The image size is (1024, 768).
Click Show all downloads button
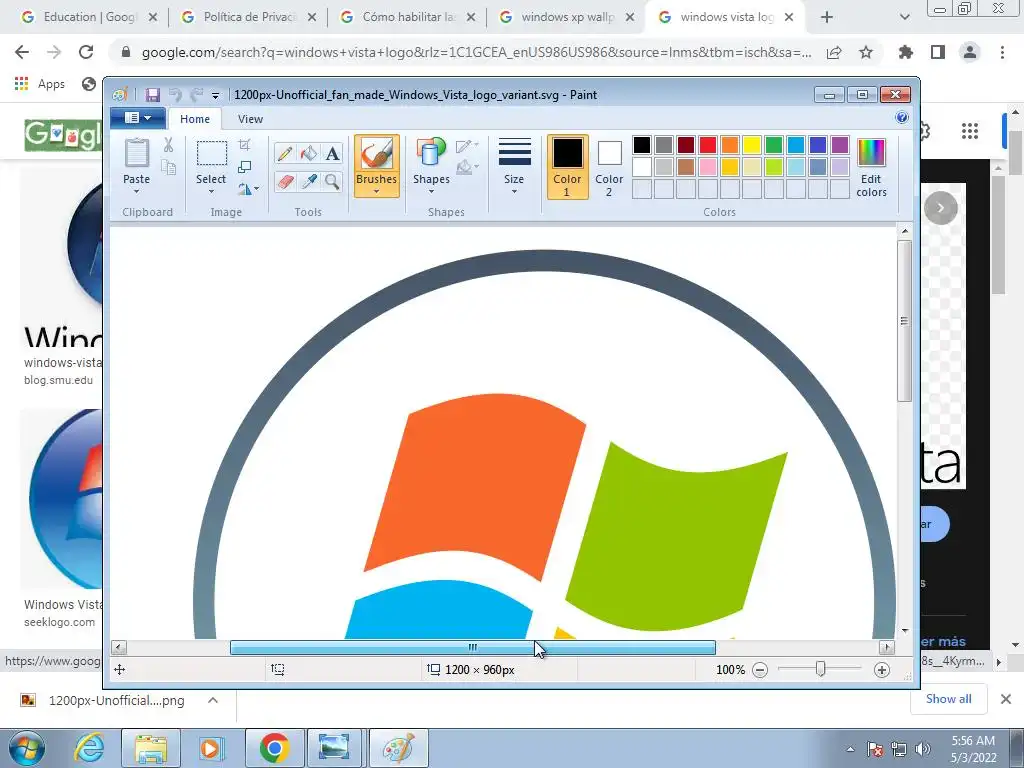948,699
